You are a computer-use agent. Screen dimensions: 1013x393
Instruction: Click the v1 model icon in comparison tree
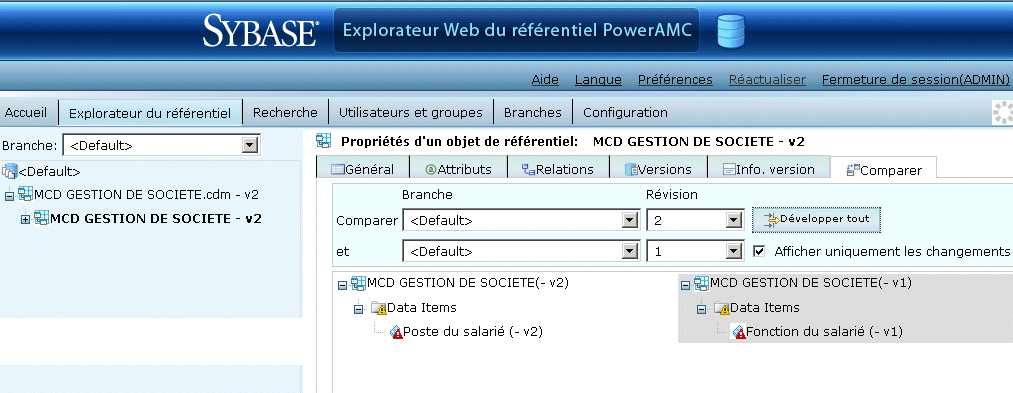[x=702, y=283]
